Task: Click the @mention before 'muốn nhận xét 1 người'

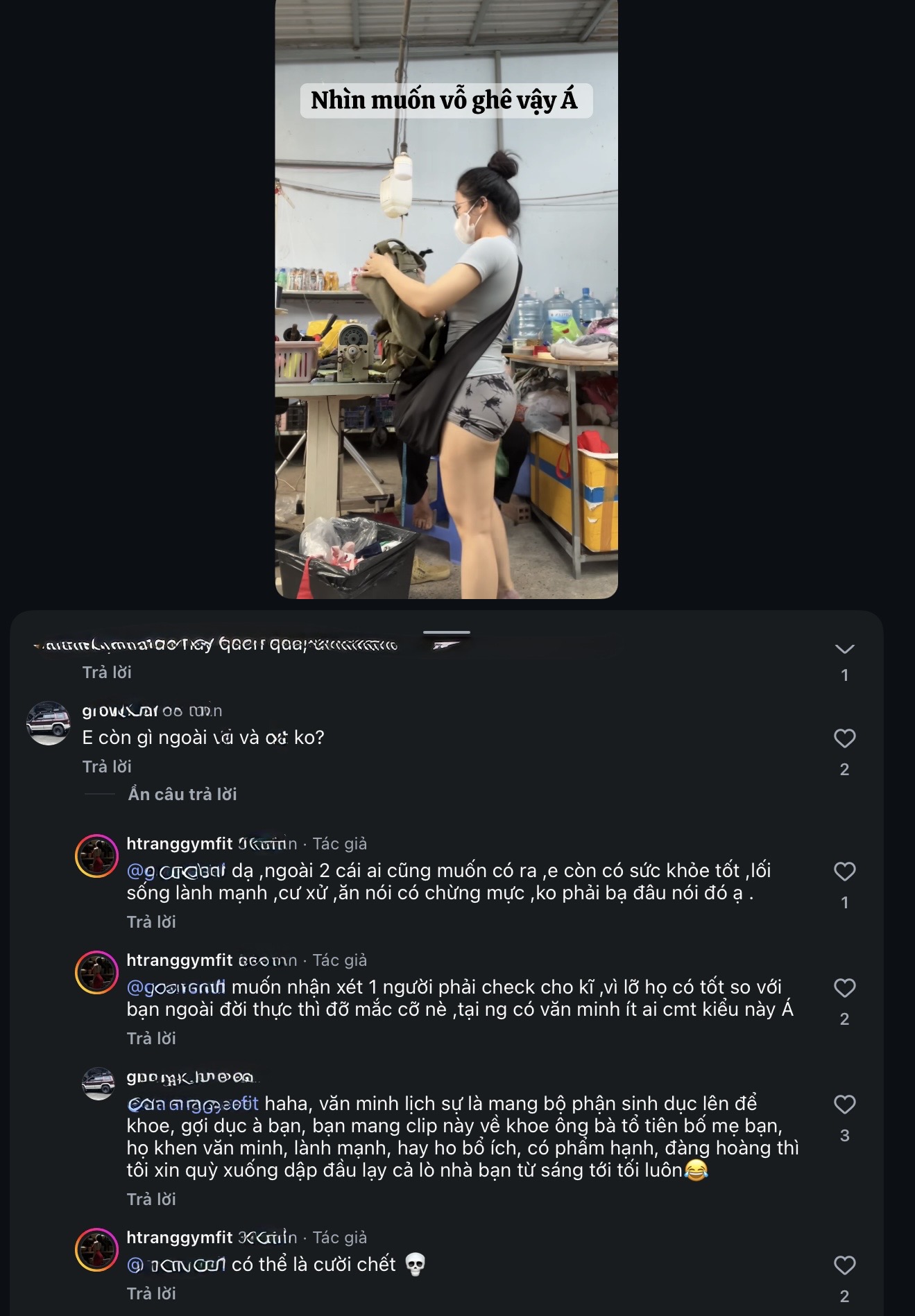Action: 176,987
